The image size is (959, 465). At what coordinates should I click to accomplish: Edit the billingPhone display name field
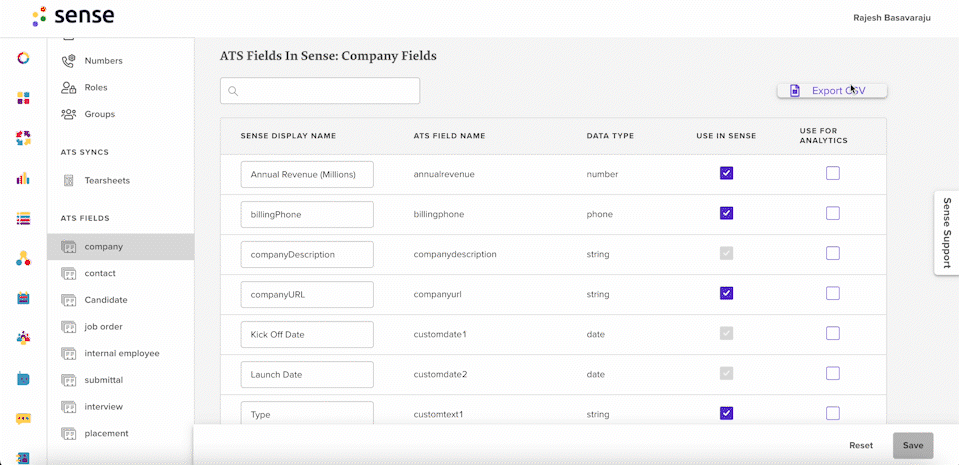pyautogui.click(x=307, y=214)
